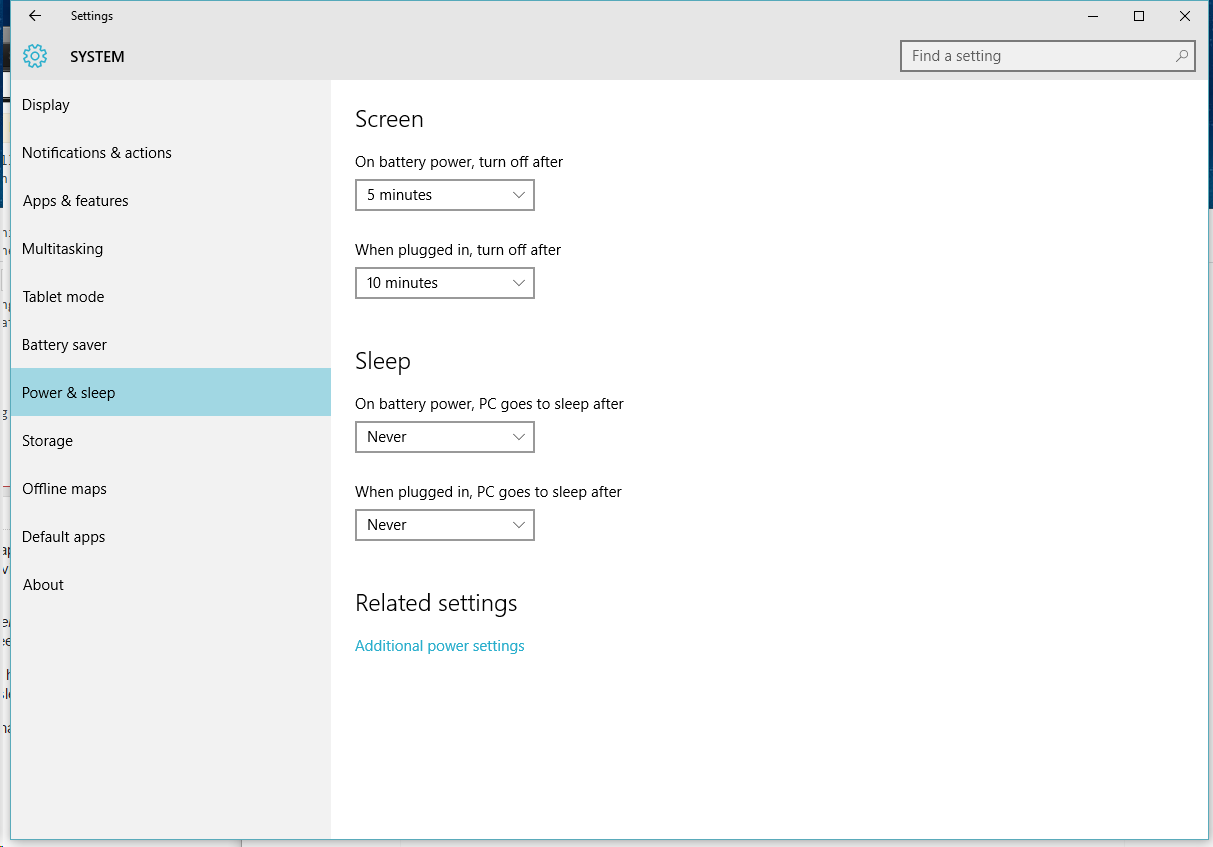Viewport: 1213px width, 847px height.
Task: Select Storage in the sidebar
Action: [47, 440]
